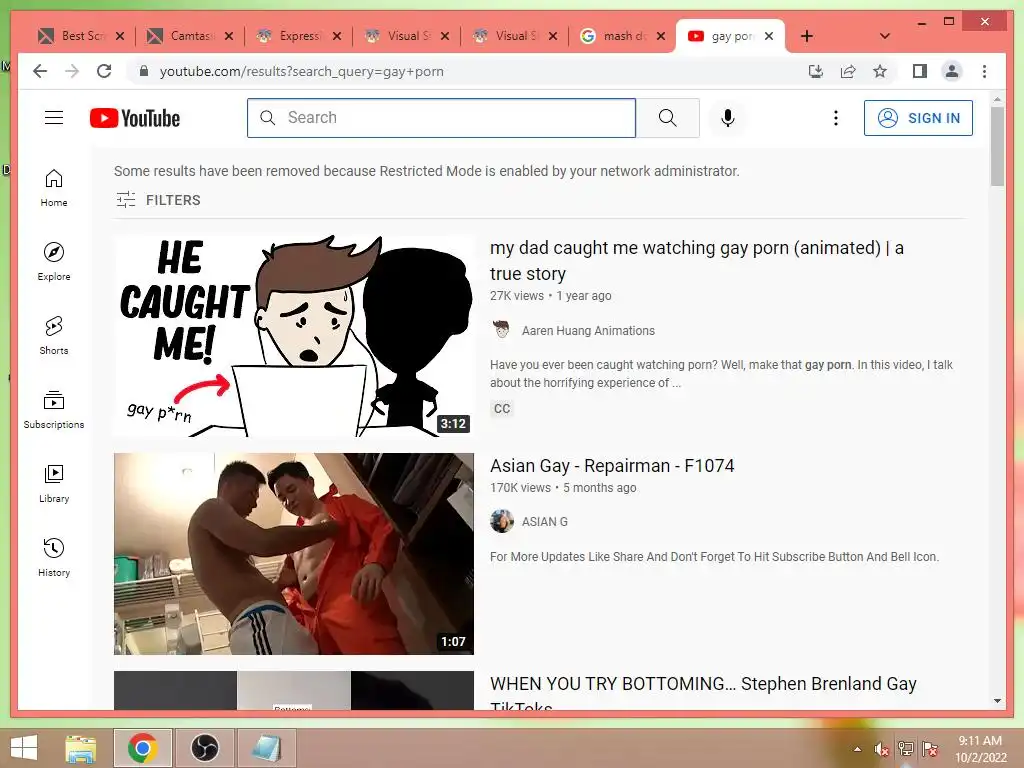Click the page vertical scrollbar thumb

pyautogui.click(x=997, y=146)
